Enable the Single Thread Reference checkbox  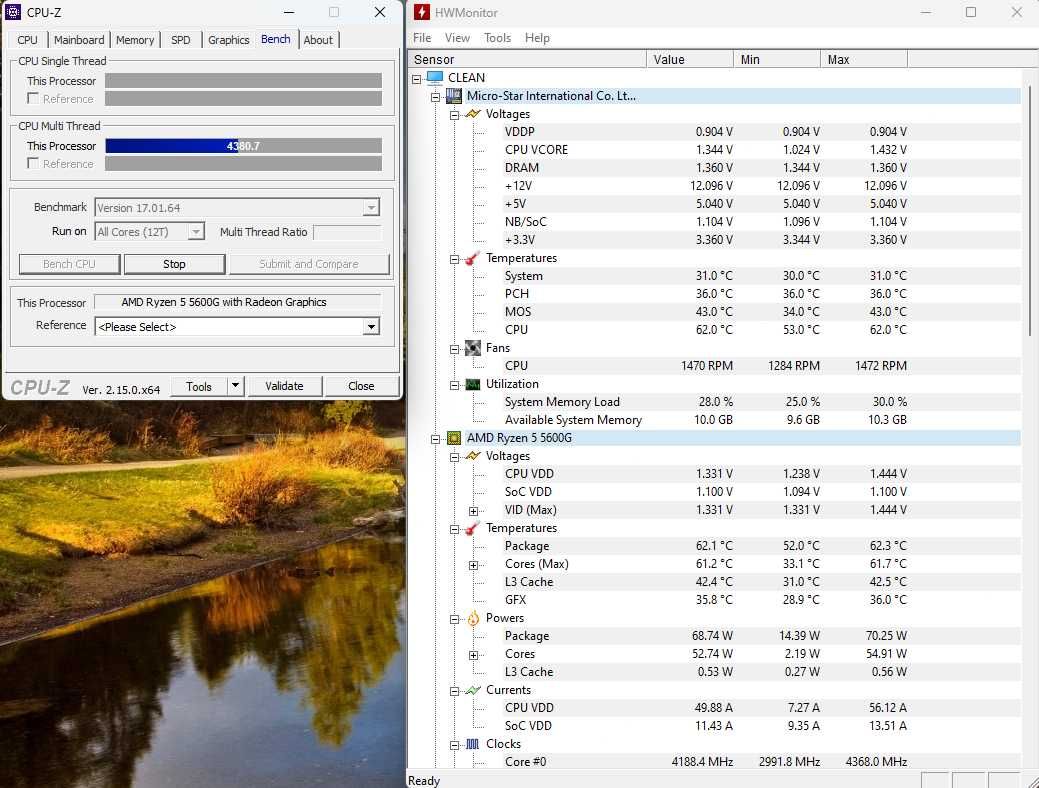coord(32,98)
